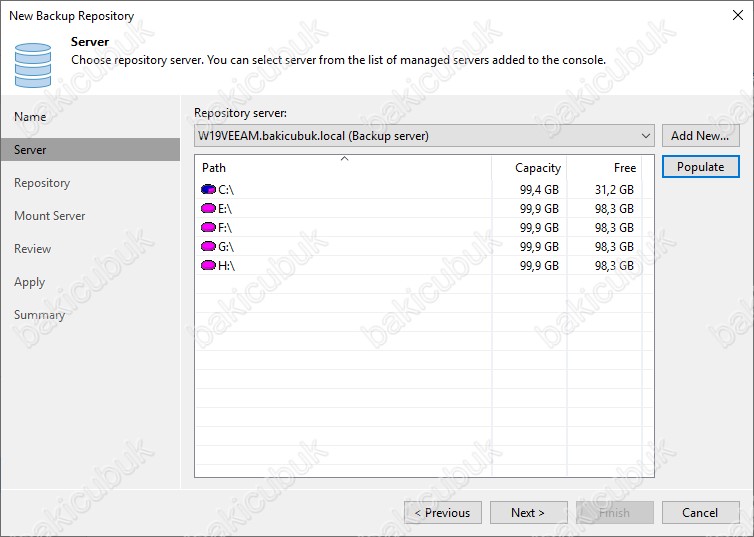Screen dimensions: 754x537
Task: Click the H:\ drive icon
Action: [x=208, y=265]
